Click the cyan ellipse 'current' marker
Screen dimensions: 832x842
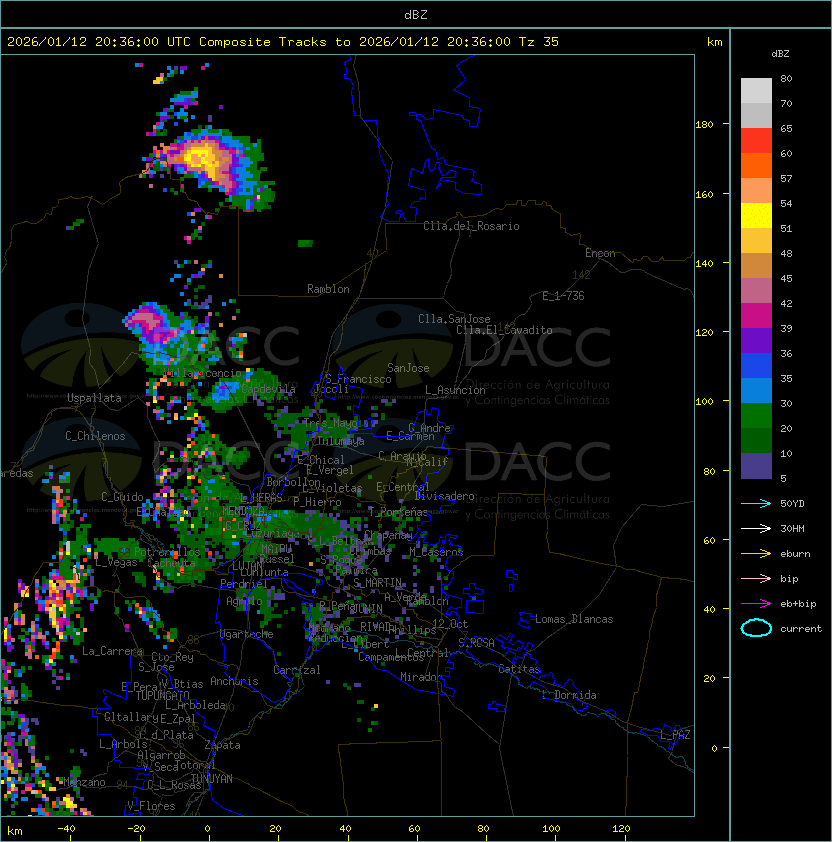point(756,628)
